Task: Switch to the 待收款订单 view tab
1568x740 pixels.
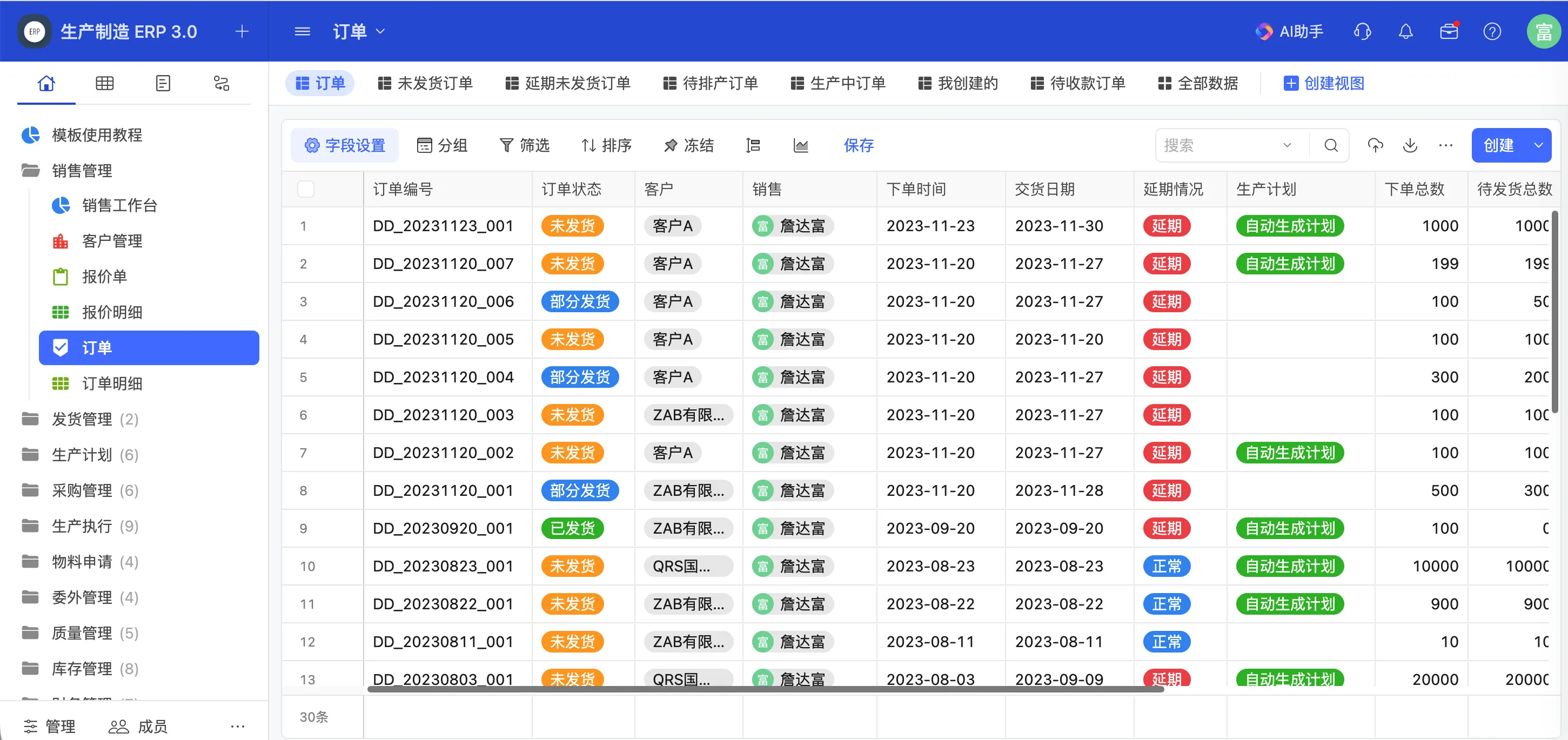Action: point(1078,83)
